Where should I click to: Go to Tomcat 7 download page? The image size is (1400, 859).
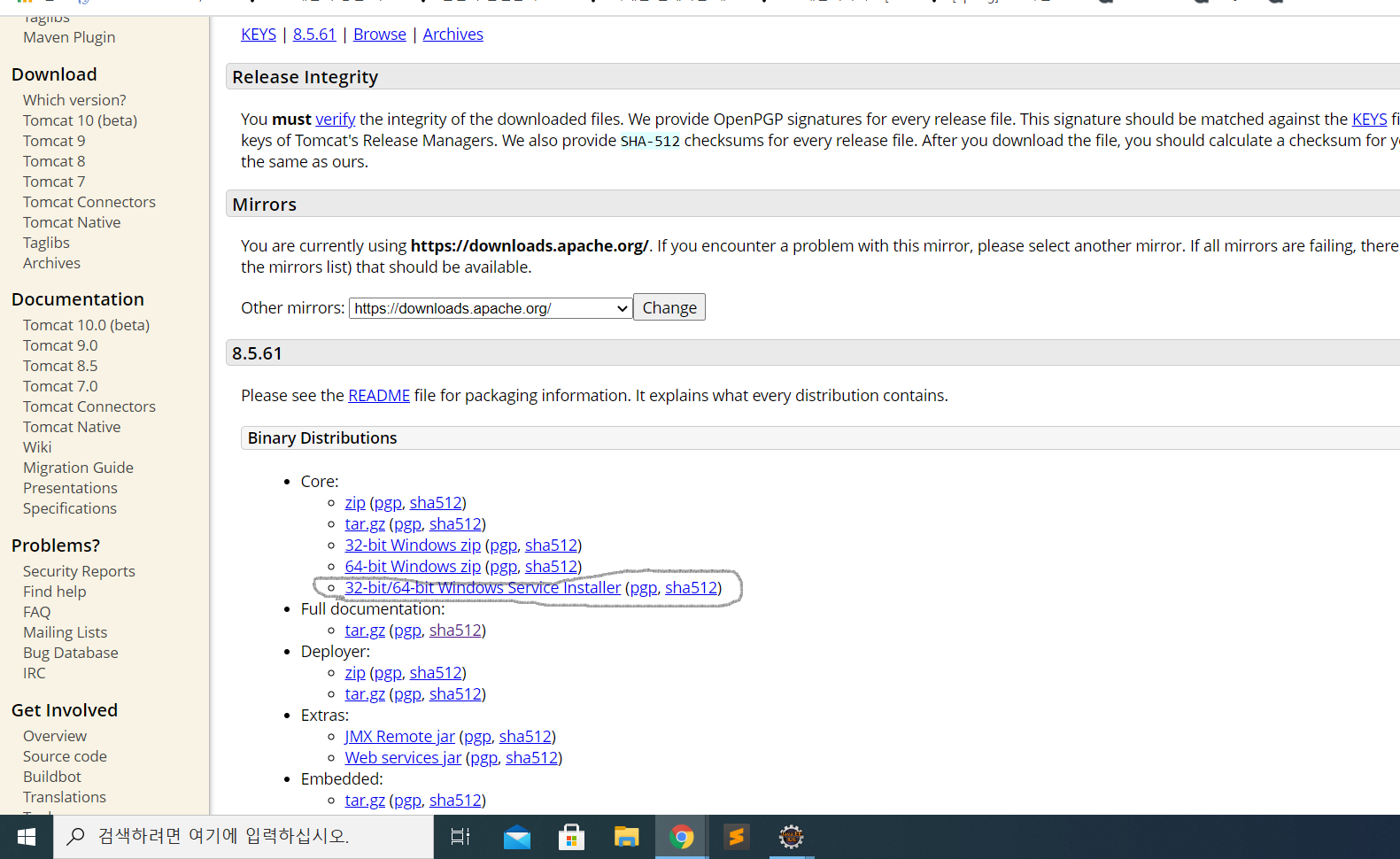click(x=54, y=182)
